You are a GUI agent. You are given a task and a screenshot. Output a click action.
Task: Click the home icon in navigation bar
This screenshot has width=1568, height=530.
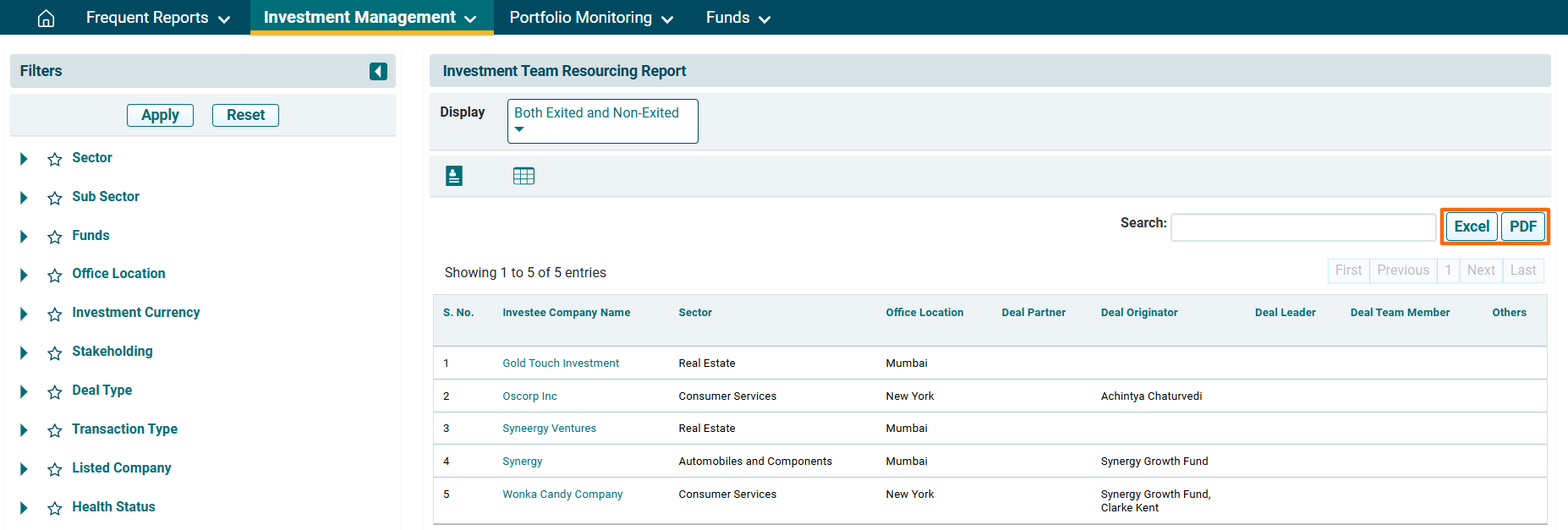(47, 18)
